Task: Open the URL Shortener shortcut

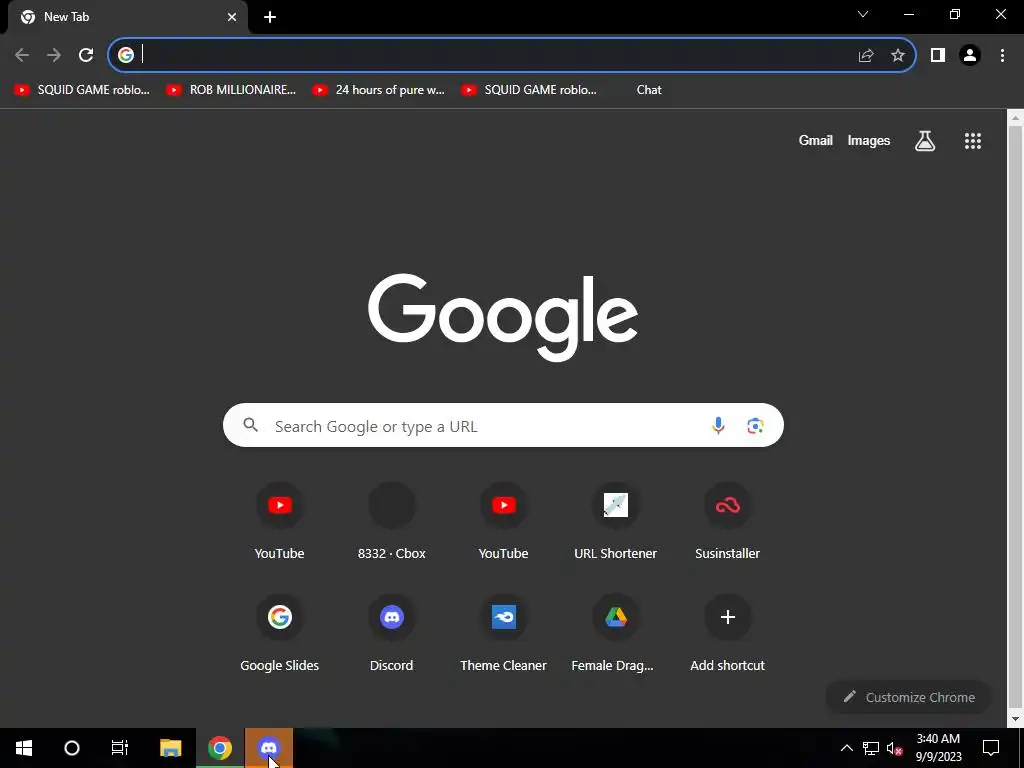Action: 615,520
